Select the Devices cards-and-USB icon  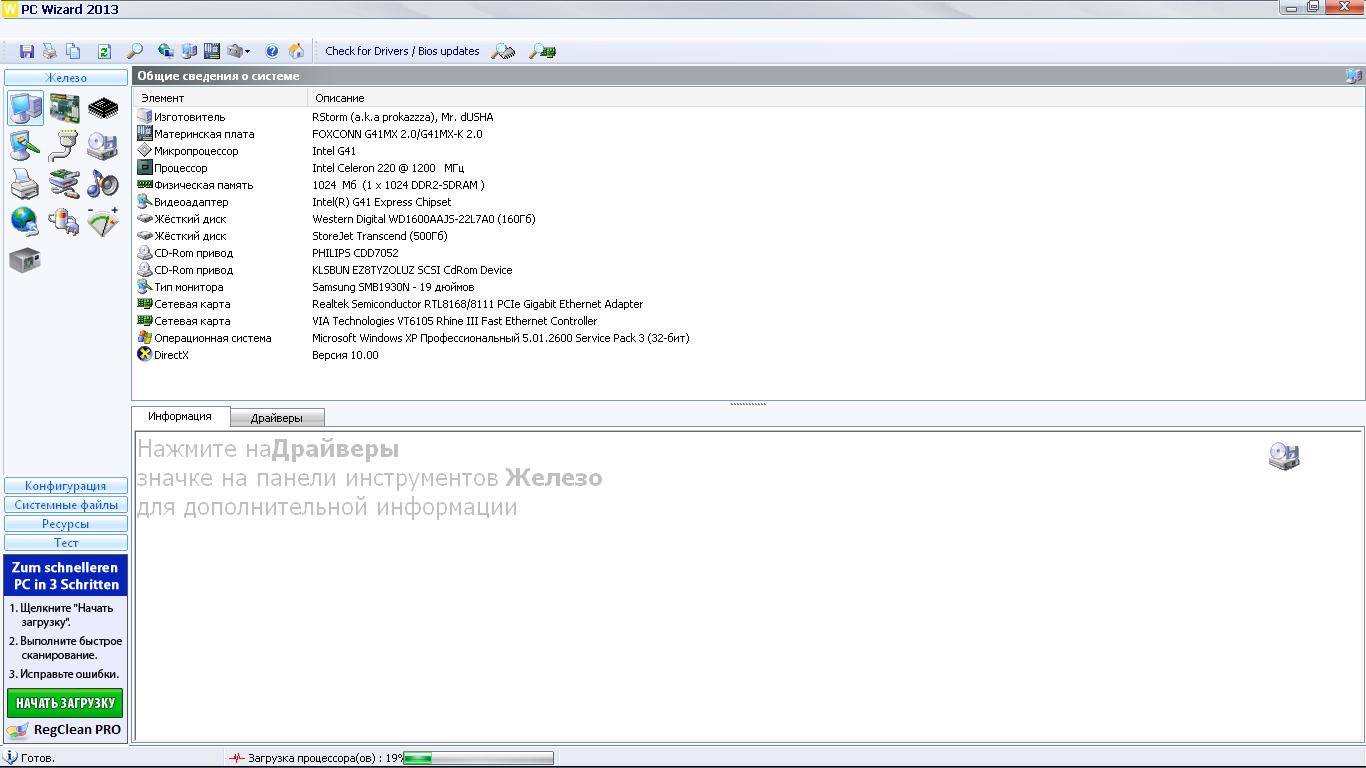[x=64, y=184]
